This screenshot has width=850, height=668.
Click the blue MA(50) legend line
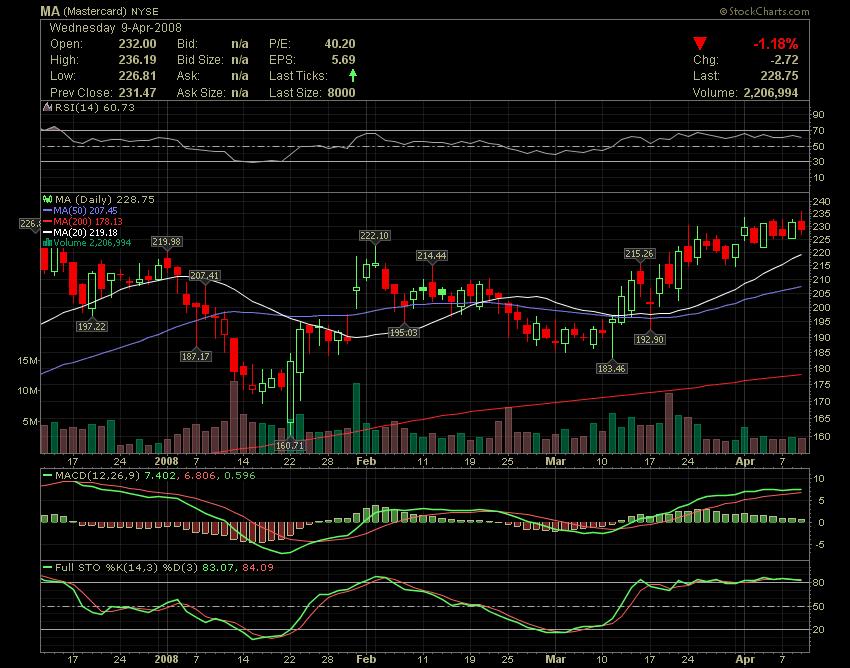point(47,210)
